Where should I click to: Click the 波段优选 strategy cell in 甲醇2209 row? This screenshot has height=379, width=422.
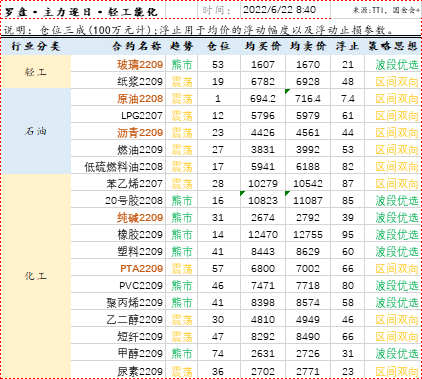click(x=393, y=353)
